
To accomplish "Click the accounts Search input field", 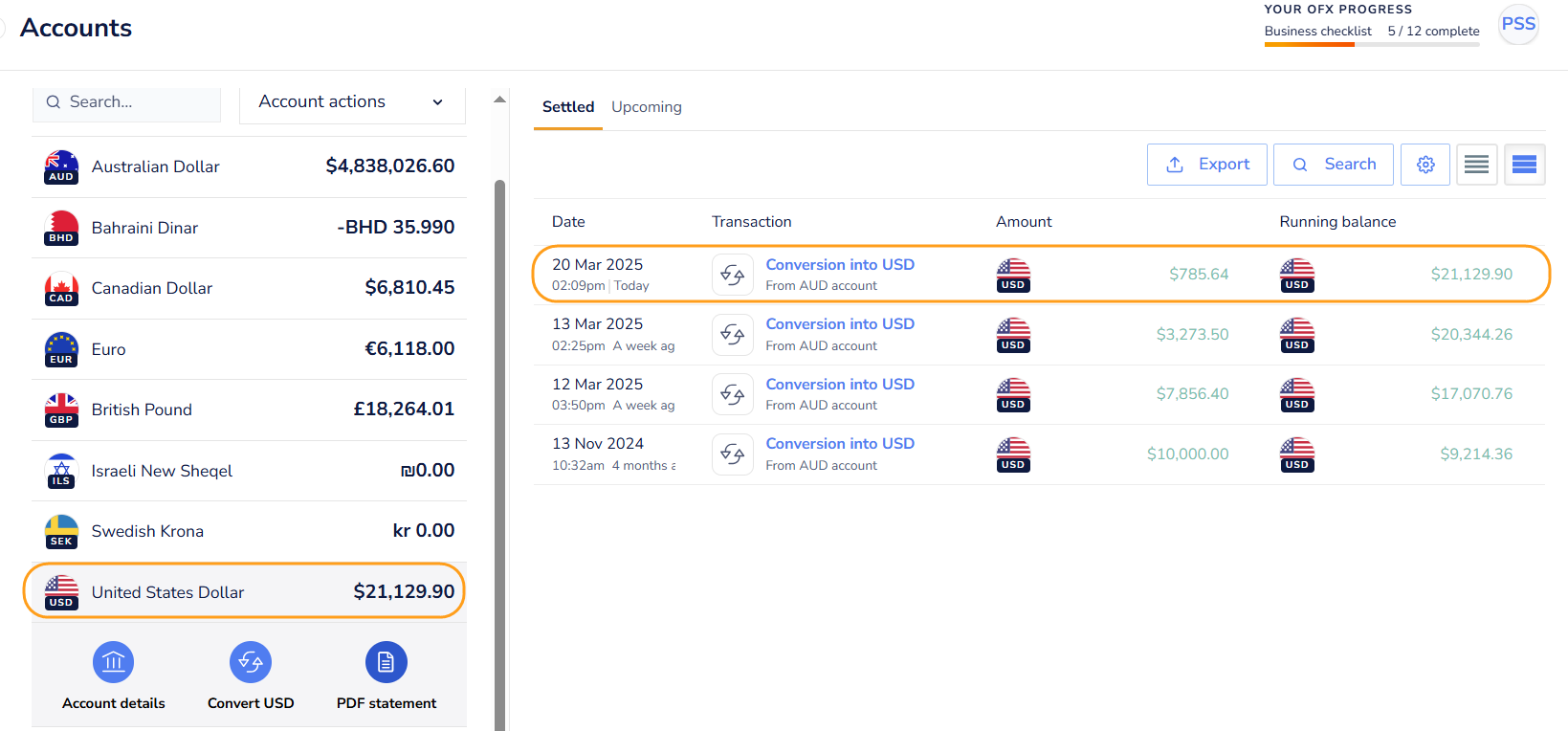I will pyautogui.click(x=126, y=102).
